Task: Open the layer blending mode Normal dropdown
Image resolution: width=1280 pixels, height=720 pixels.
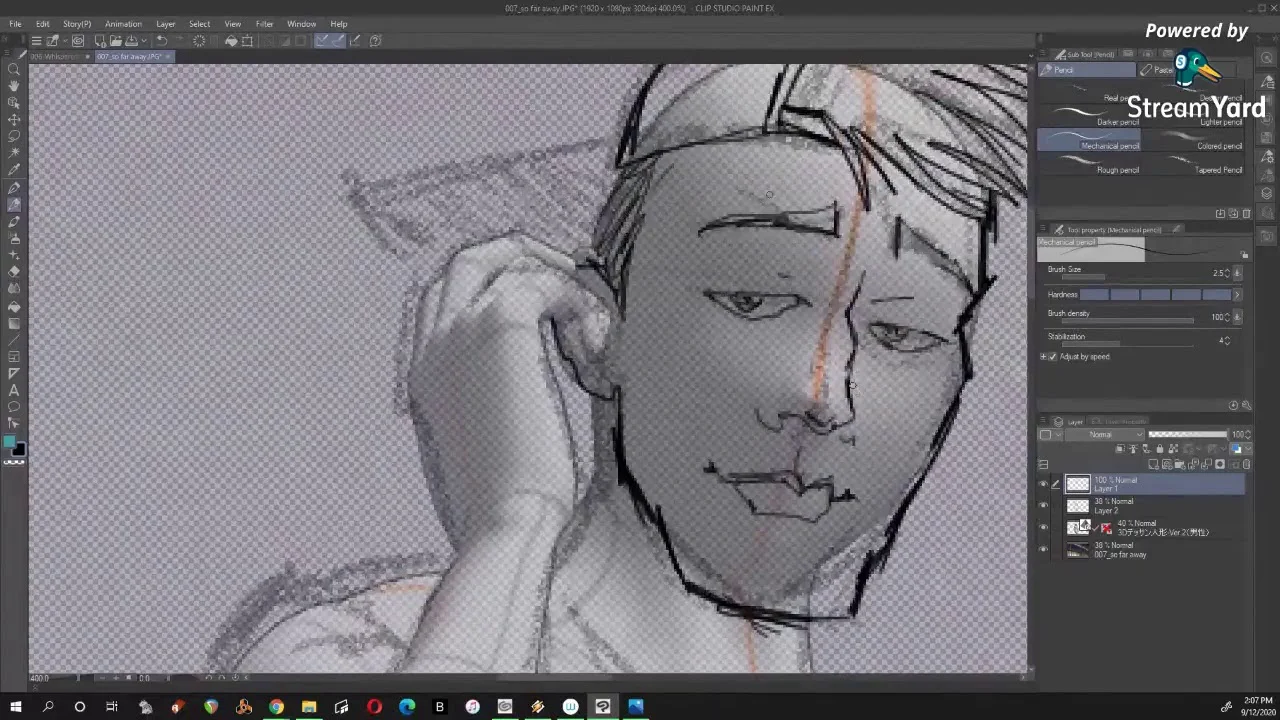Action: (1100, 435)
